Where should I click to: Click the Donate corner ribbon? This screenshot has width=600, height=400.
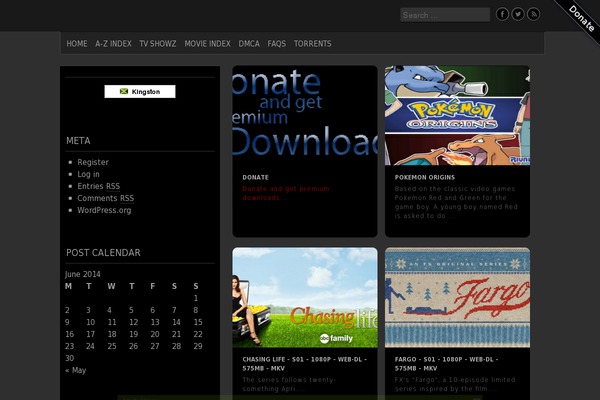point(580,18)
